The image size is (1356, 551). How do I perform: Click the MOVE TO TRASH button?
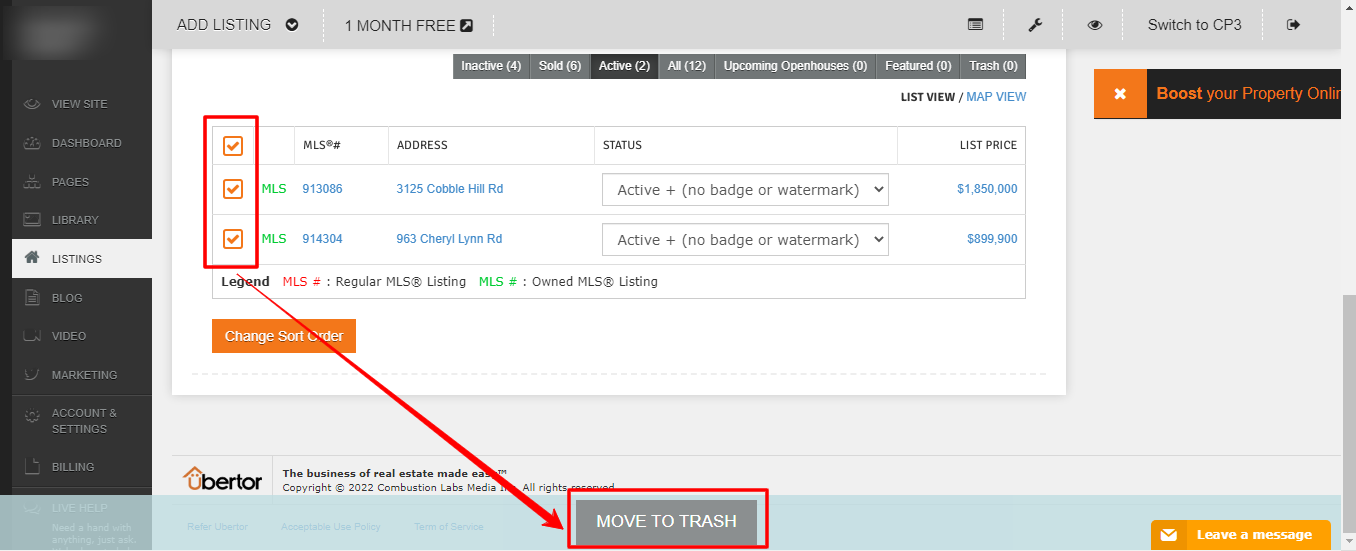[x=666, y=521]
